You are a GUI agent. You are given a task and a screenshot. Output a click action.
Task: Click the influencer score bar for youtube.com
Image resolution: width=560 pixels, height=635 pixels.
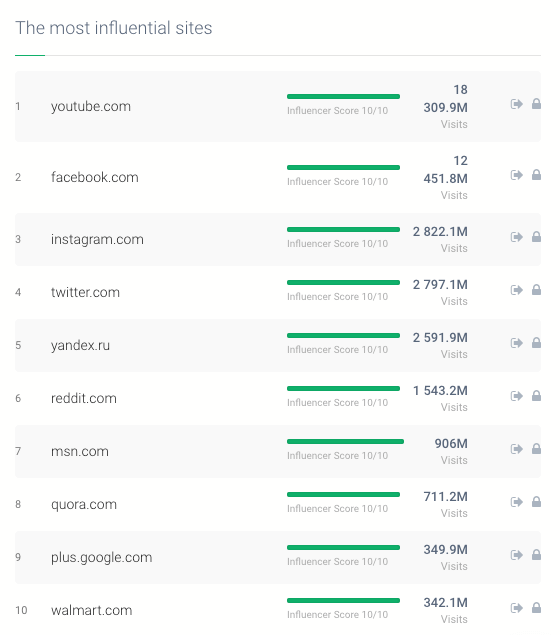click(x=343, y=96)
